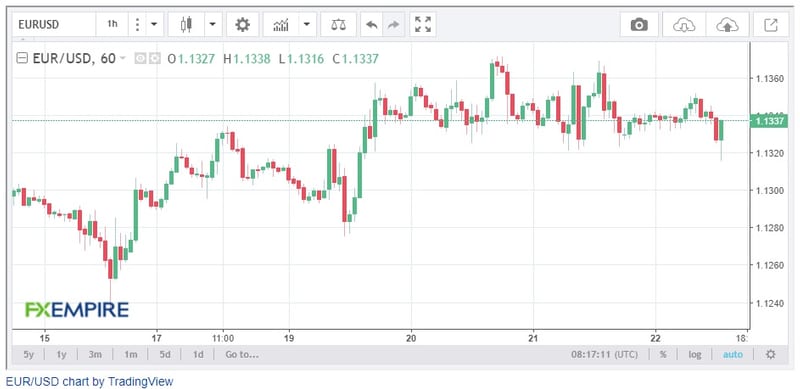Open the indicators icon
800x389 pixels.
click(x=281, y=24)
